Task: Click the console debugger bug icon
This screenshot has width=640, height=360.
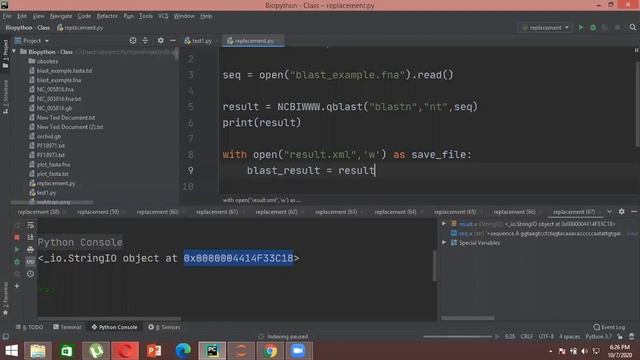Action: 17,262
